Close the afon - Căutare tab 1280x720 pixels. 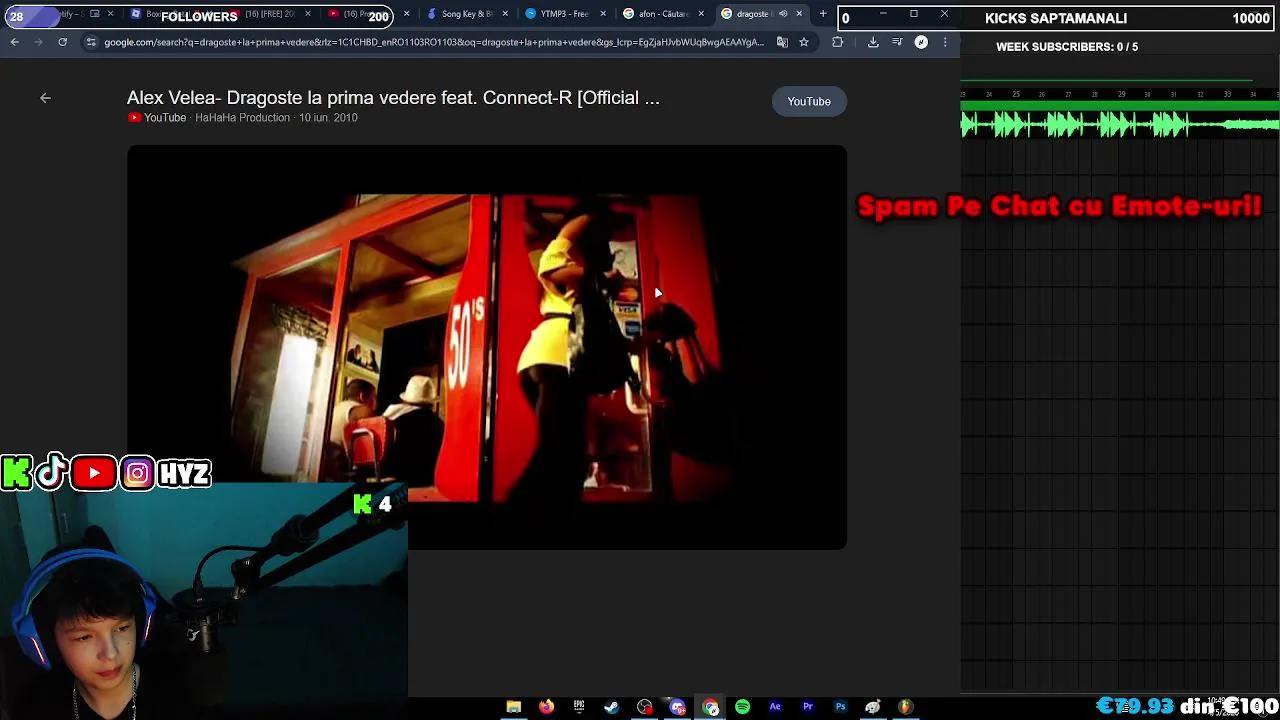(x=701, y=14)
